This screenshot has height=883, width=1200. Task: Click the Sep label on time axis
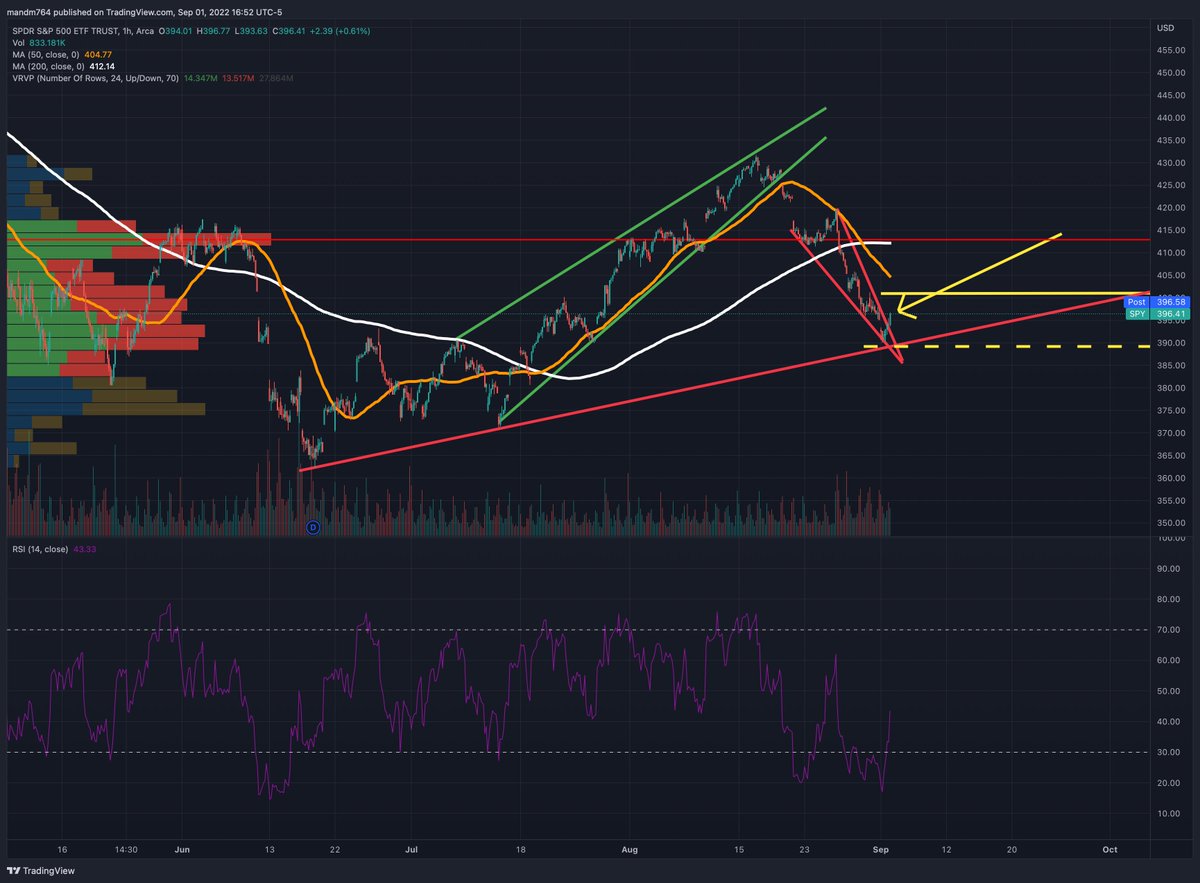coord(882,848)
